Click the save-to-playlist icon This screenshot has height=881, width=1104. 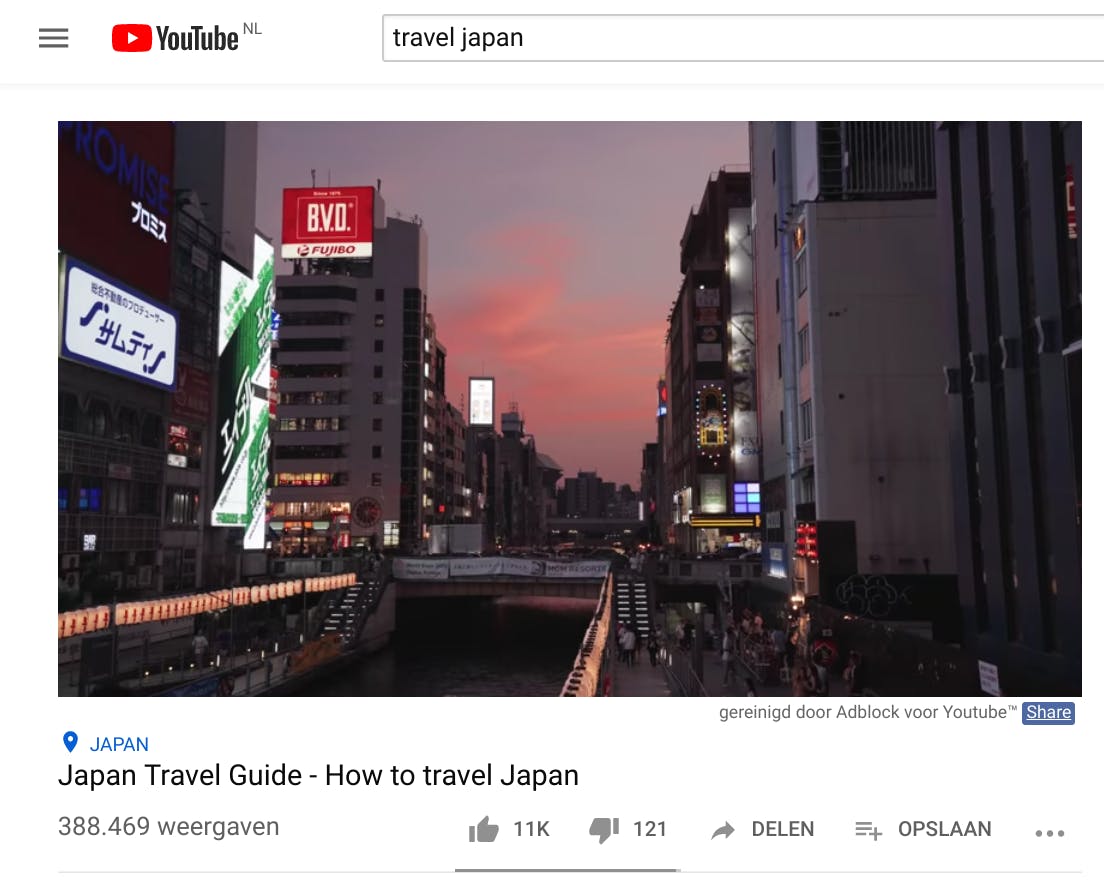[868, 831]
